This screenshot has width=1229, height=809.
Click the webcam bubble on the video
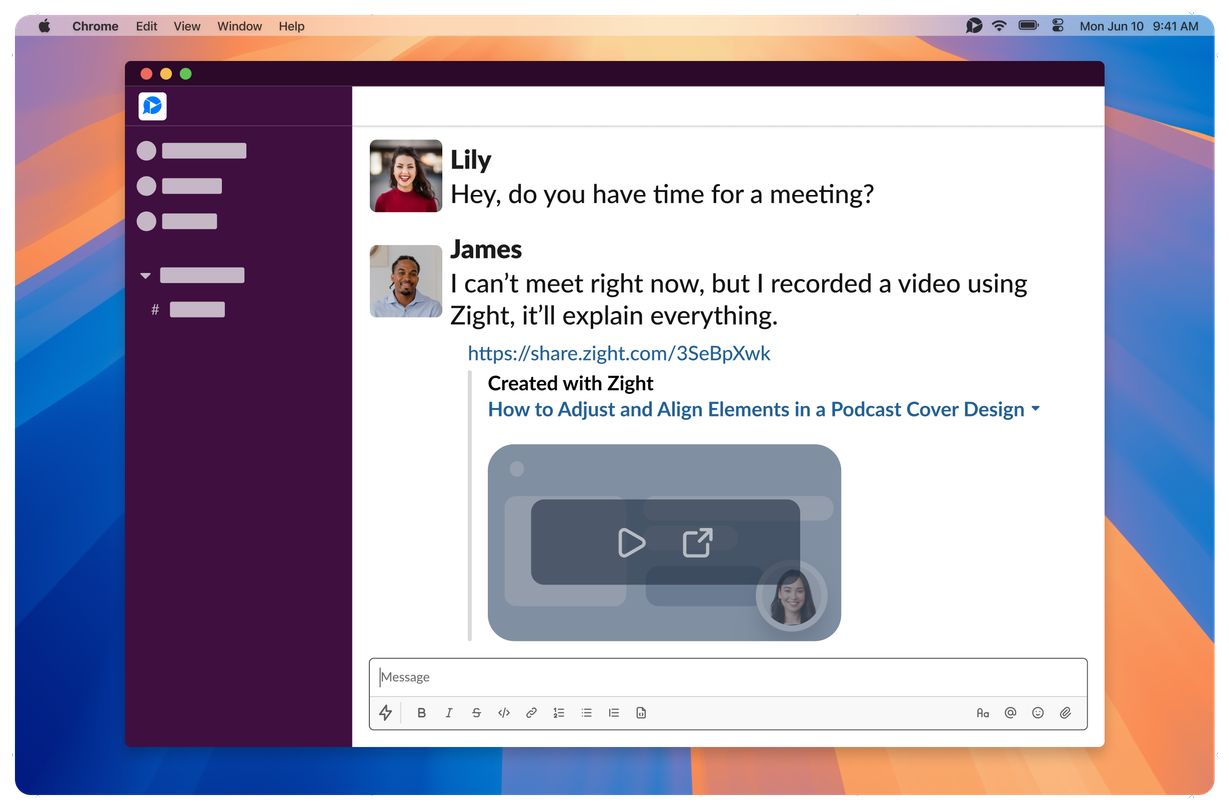pos(791,596)
